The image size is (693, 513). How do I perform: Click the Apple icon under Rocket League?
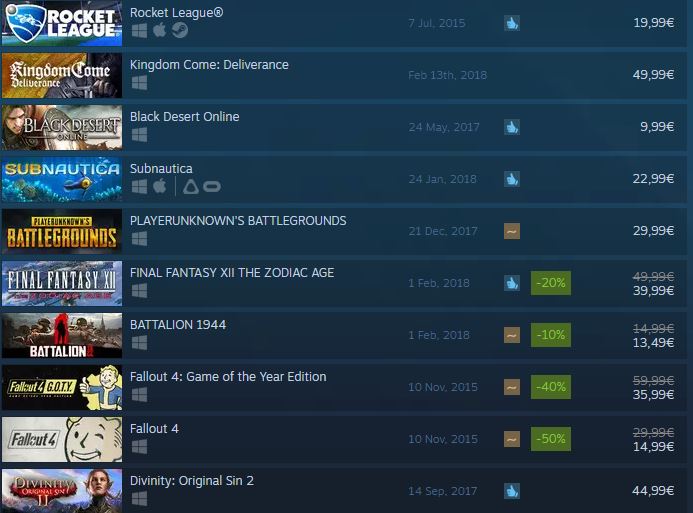coord(160,30)
